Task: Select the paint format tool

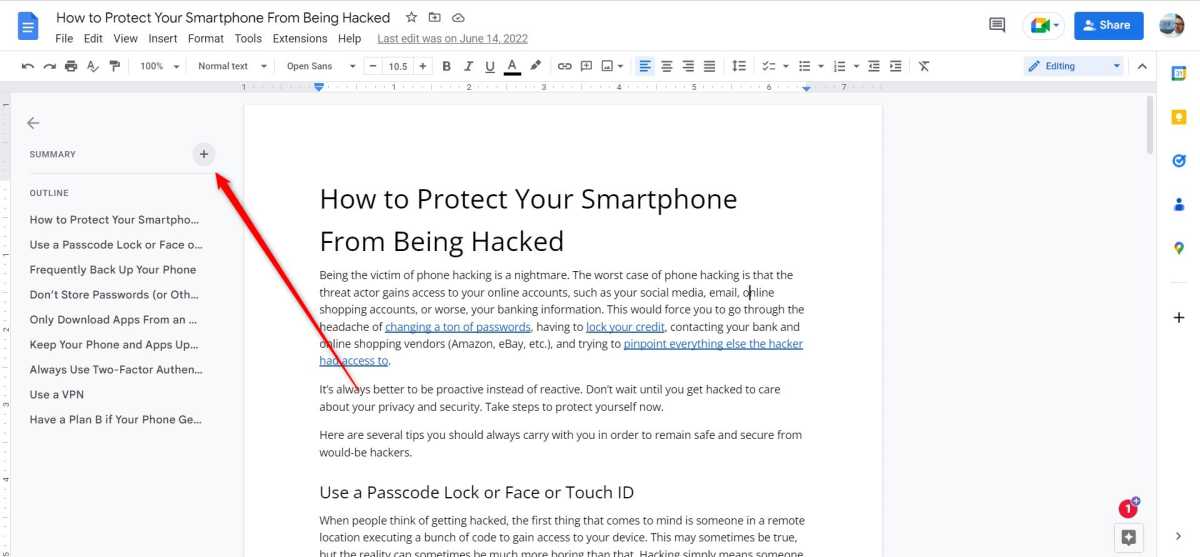Action: tap(114, 66)
